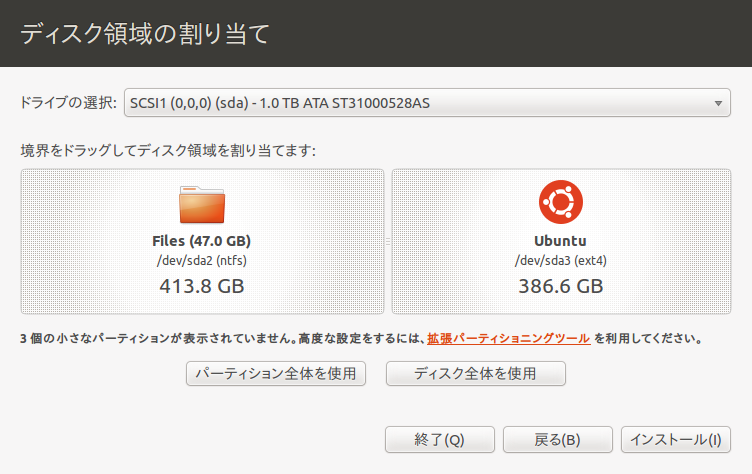Click the orange Files folder icon
This screenshot has width=752, height=474.
point(202,205)
